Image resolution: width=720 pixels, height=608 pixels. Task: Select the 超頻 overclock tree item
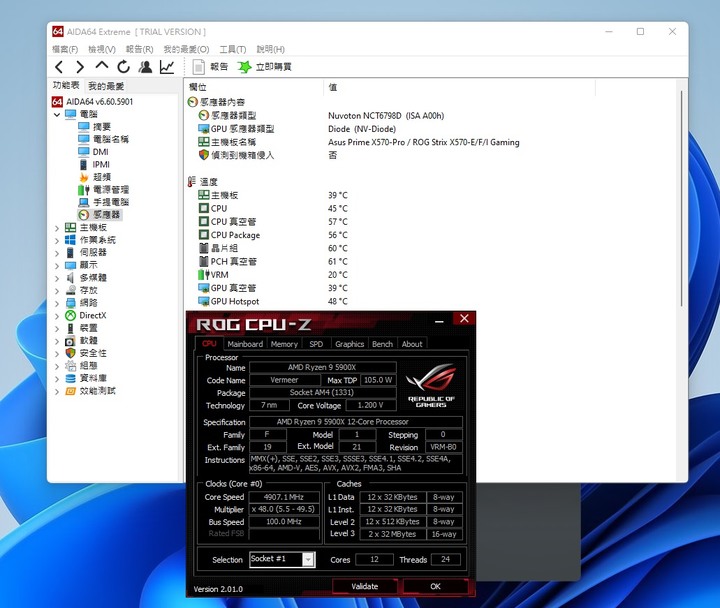tap(94, 177)
